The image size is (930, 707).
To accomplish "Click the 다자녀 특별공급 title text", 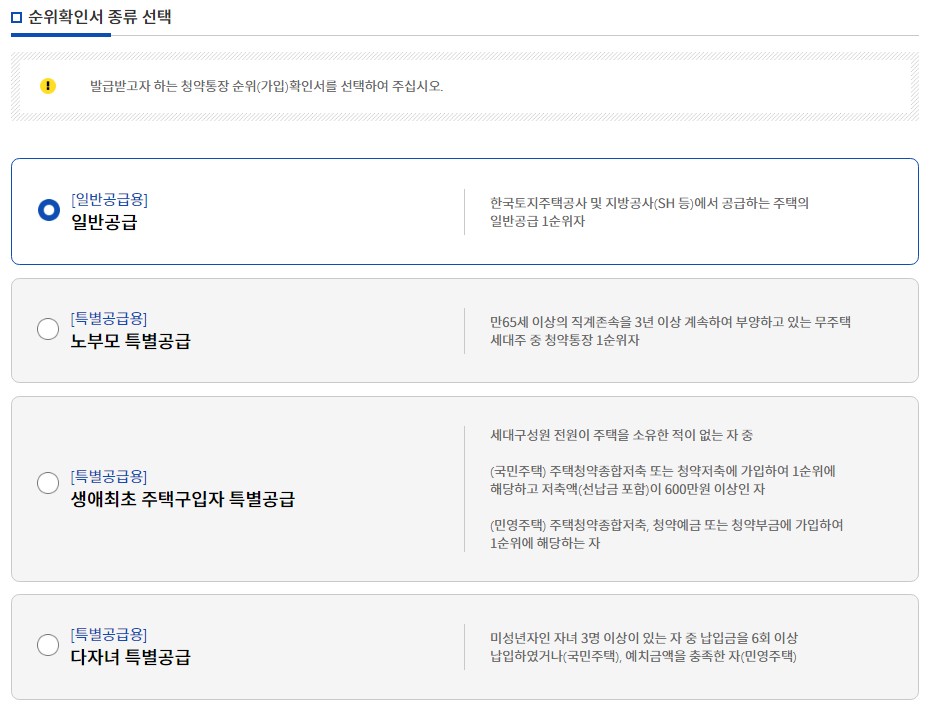I will coord(130,657).
